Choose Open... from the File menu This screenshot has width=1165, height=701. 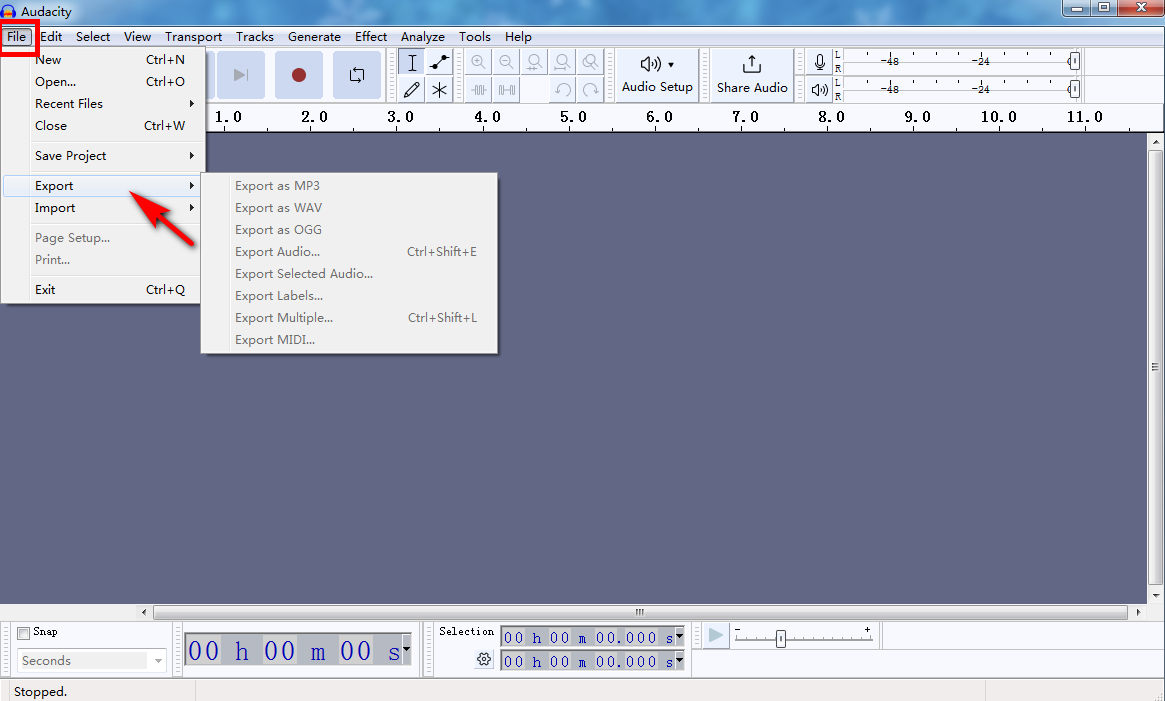pyautogui.click(x=103, y=82)
